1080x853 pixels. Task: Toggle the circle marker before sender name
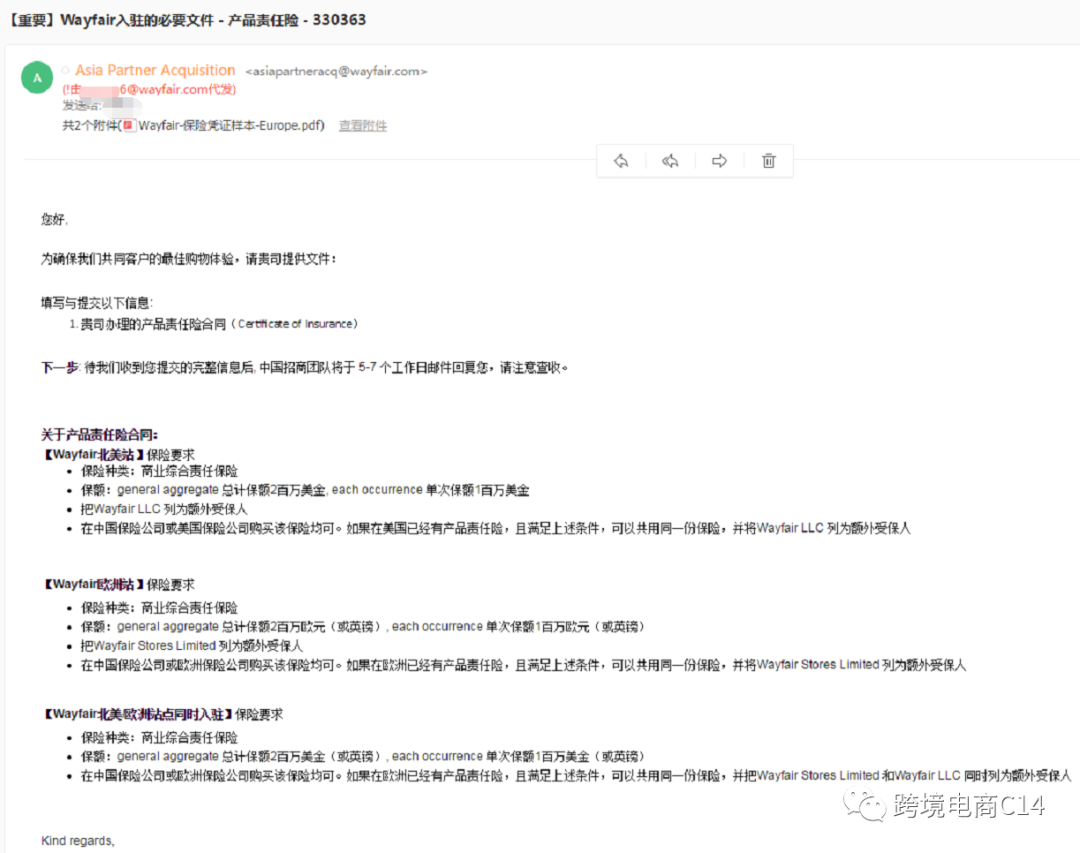tap(65, 70)
